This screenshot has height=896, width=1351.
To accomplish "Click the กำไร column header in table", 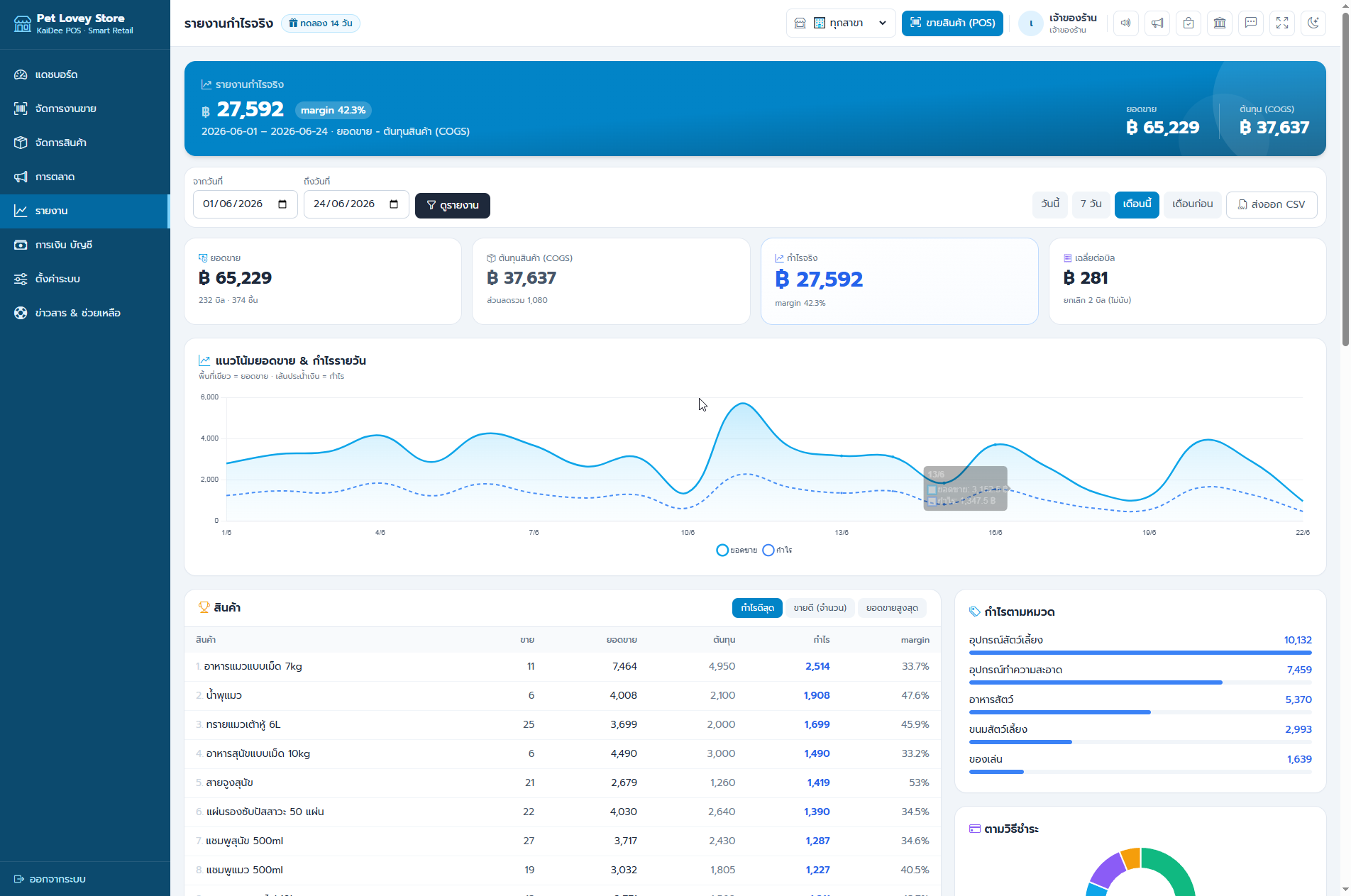I will 822,640.
